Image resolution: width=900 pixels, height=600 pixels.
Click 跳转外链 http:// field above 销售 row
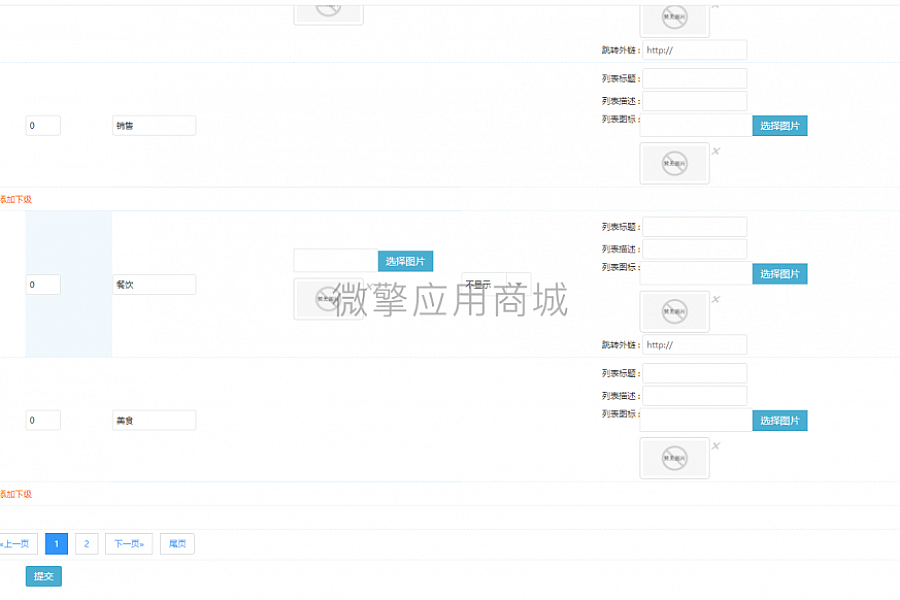[695, 50]
